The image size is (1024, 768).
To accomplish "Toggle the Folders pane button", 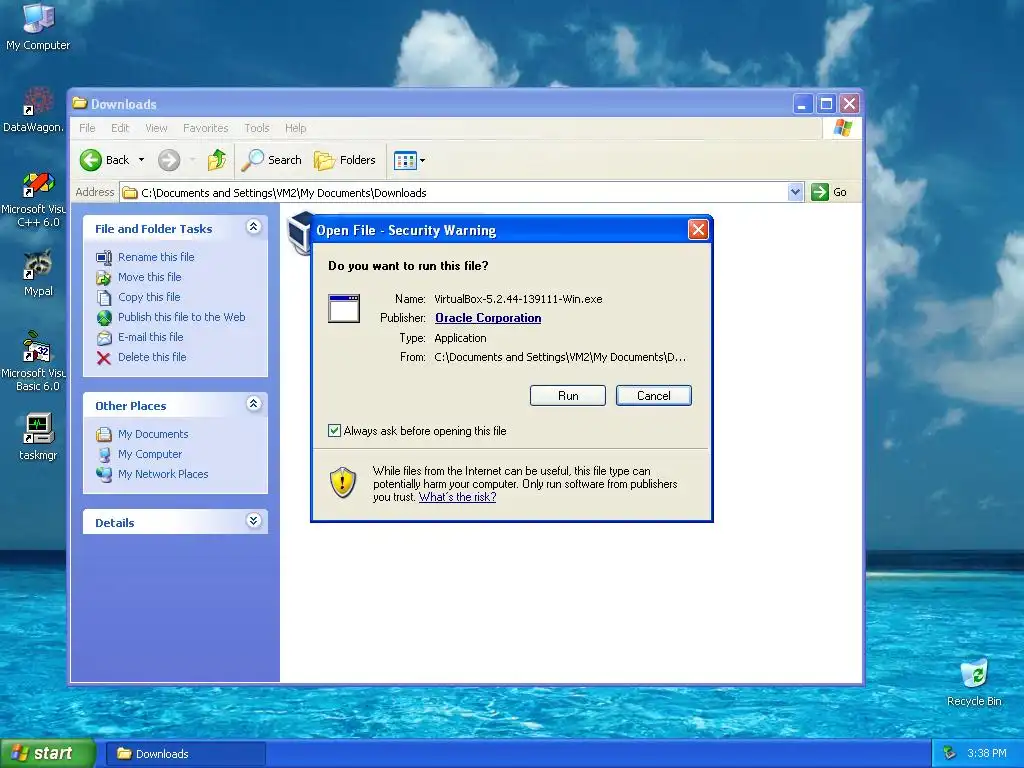I will 345,160.
